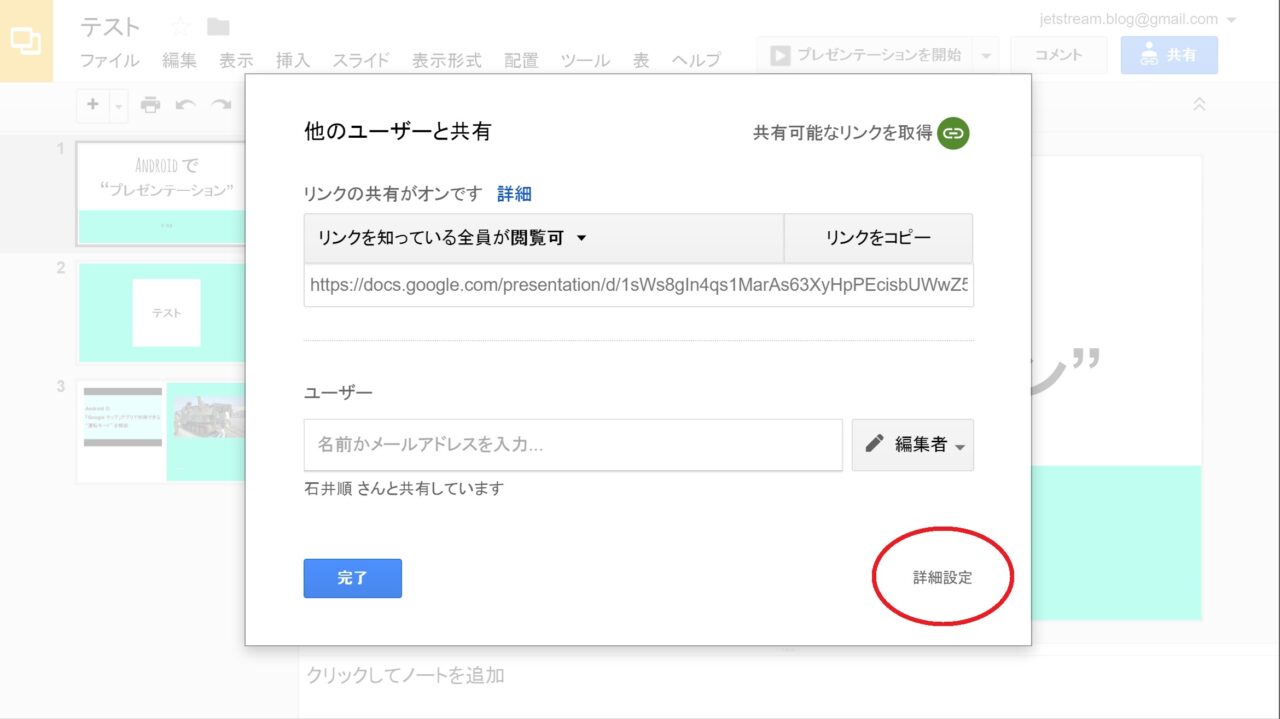Star the テスト presentation
This screenshot has height=719, width=1280.
tap(181, 26)
